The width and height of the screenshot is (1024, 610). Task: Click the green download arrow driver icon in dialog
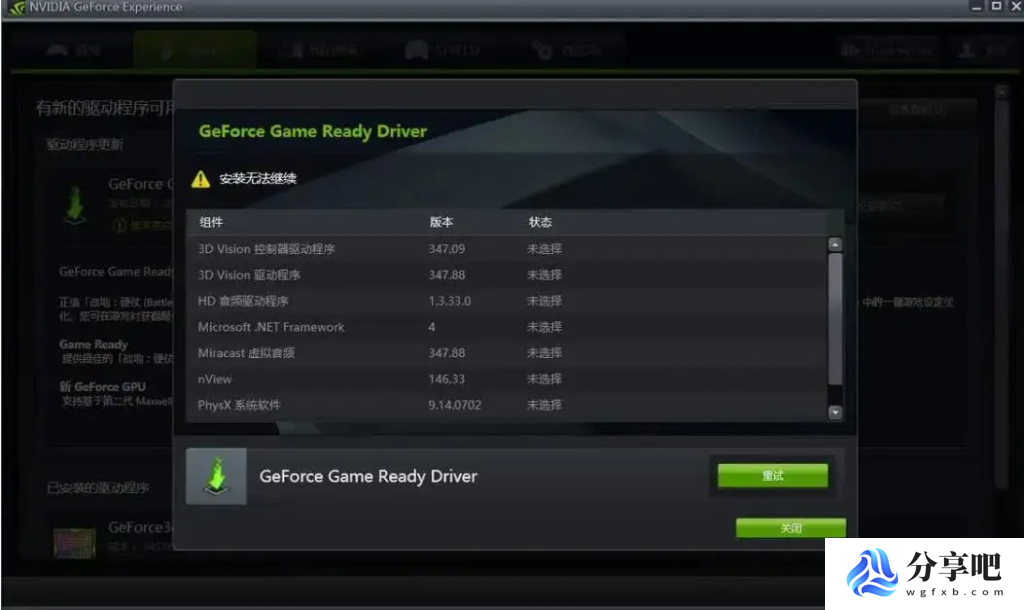coord(216,476)
